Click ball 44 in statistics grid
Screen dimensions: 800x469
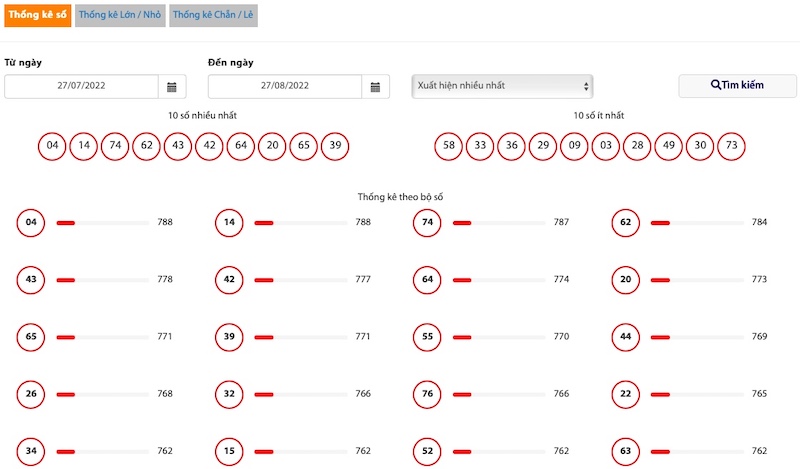point(626,337)
